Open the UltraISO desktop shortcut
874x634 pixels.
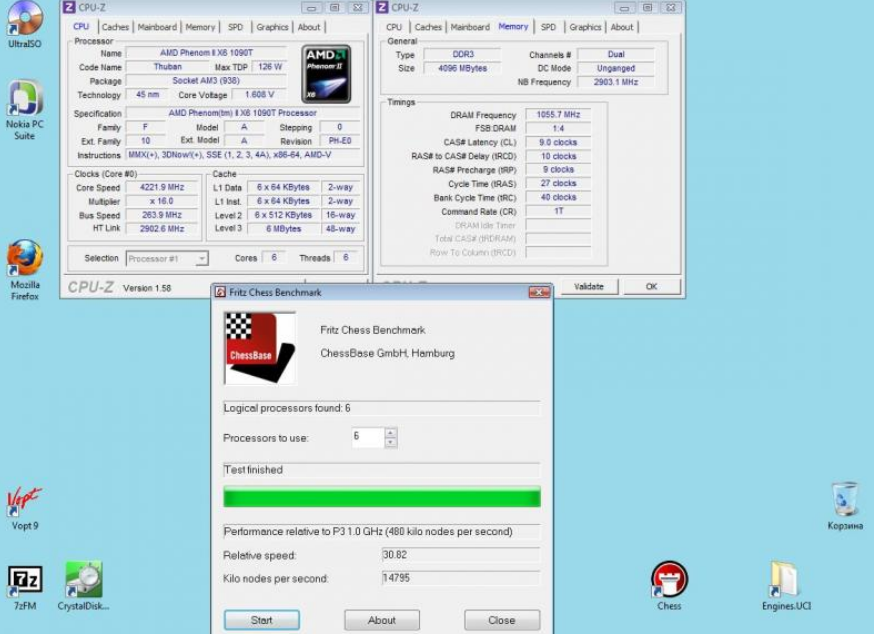[25, 23]
